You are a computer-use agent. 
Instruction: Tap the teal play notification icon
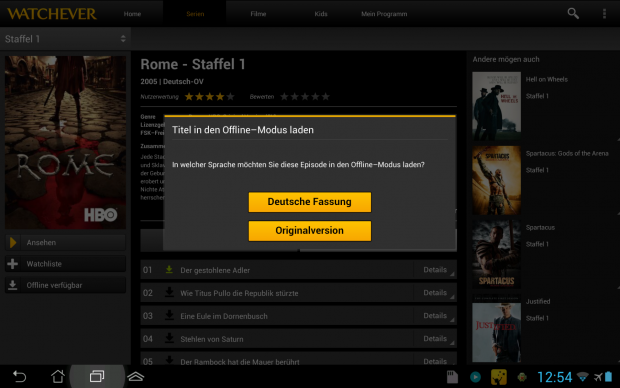click(475, 377)
